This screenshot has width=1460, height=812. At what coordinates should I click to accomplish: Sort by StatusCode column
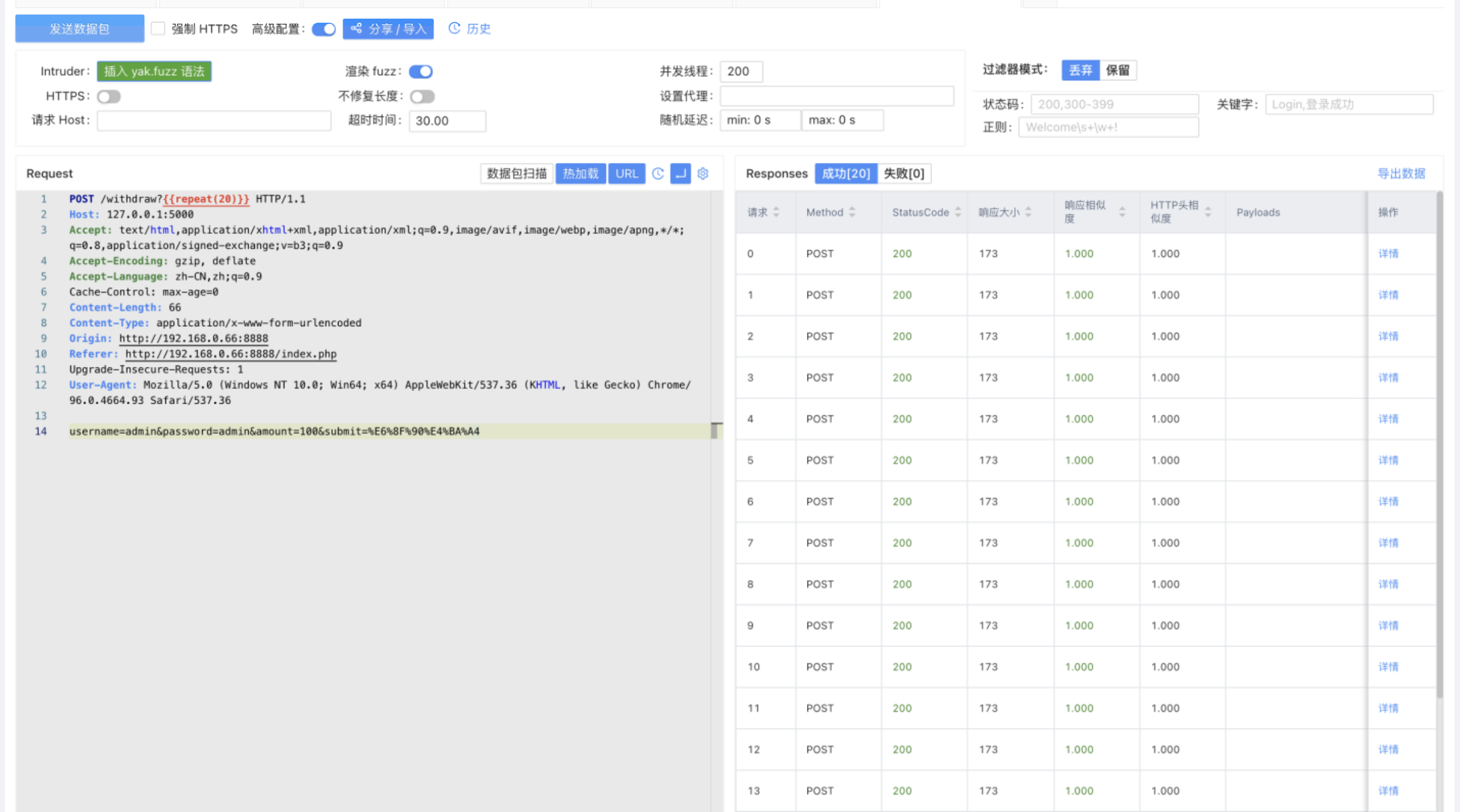point(958,212)
